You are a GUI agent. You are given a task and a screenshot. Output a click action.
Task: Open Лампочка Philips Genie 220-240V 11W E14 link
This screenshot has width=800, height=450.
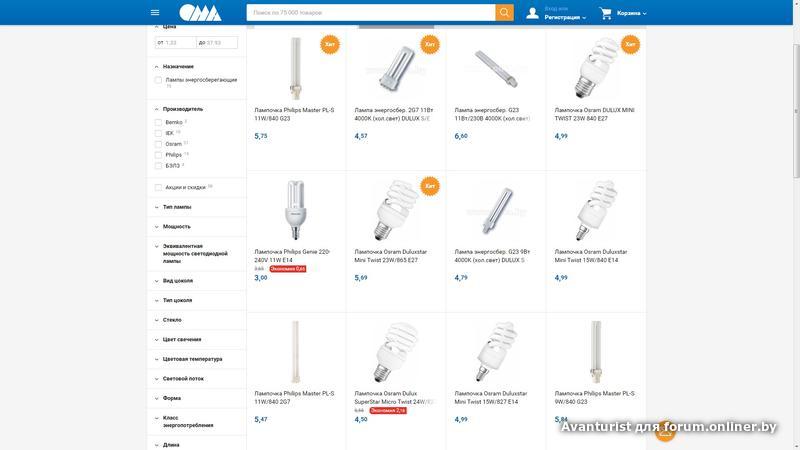tap(292, 256)
